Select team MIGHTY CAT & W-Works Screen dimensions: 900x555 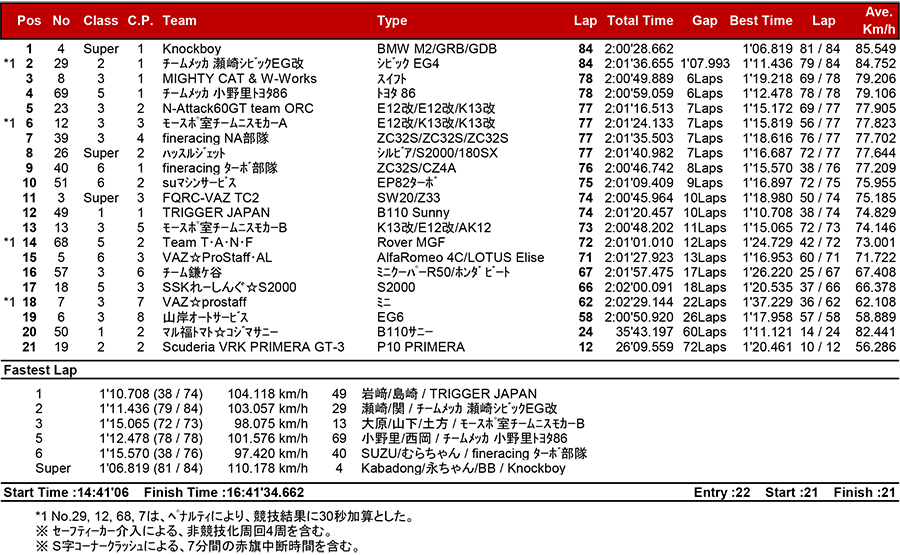click(x=239, y=79)
